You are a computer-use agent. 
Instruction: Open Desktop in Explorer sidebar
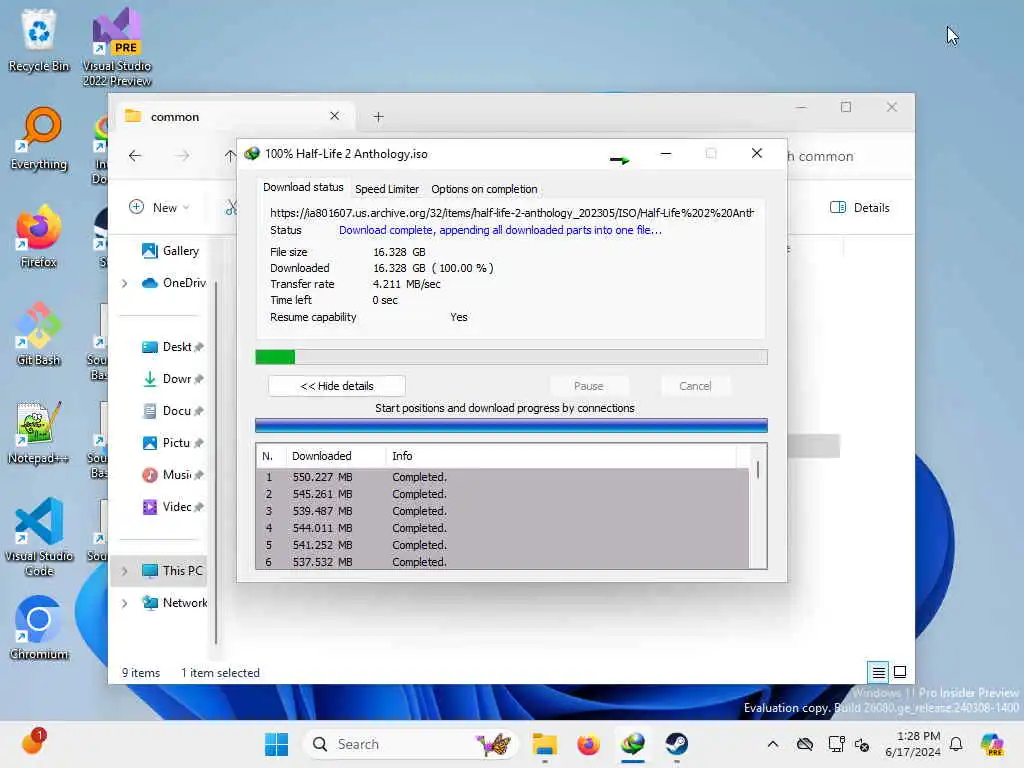[x=172, y=347]
